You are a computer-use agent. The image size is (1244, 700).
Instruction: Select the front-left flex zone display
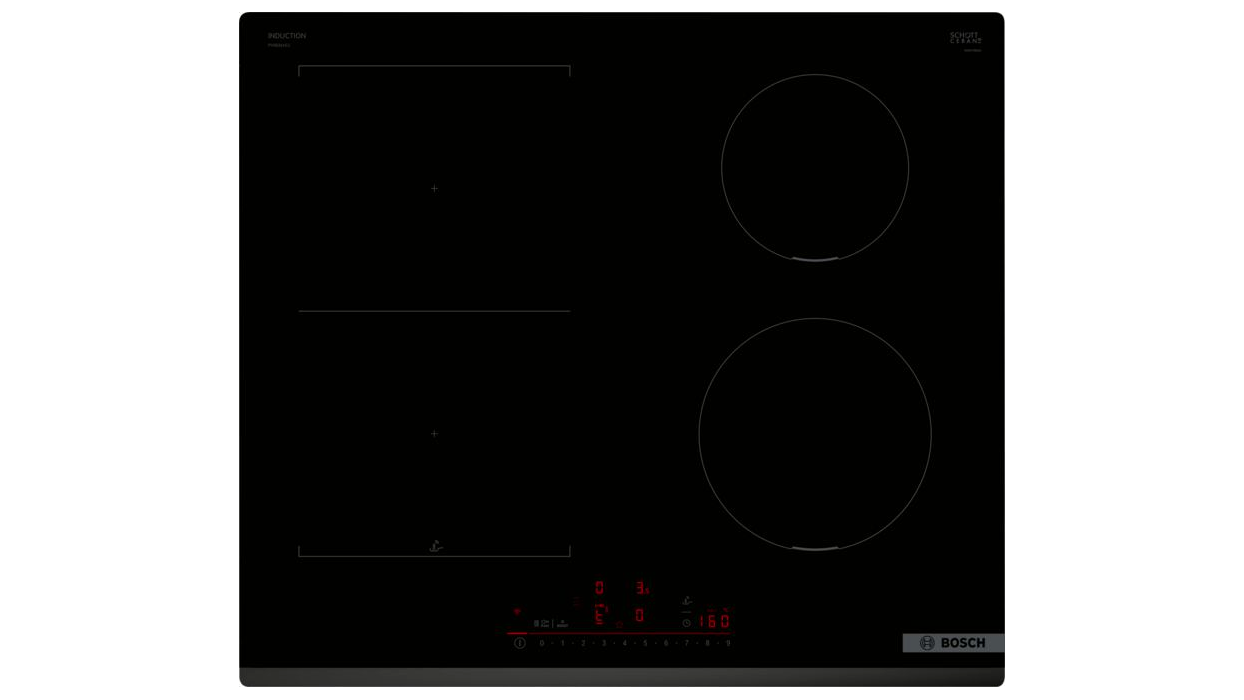coord(600,615)
